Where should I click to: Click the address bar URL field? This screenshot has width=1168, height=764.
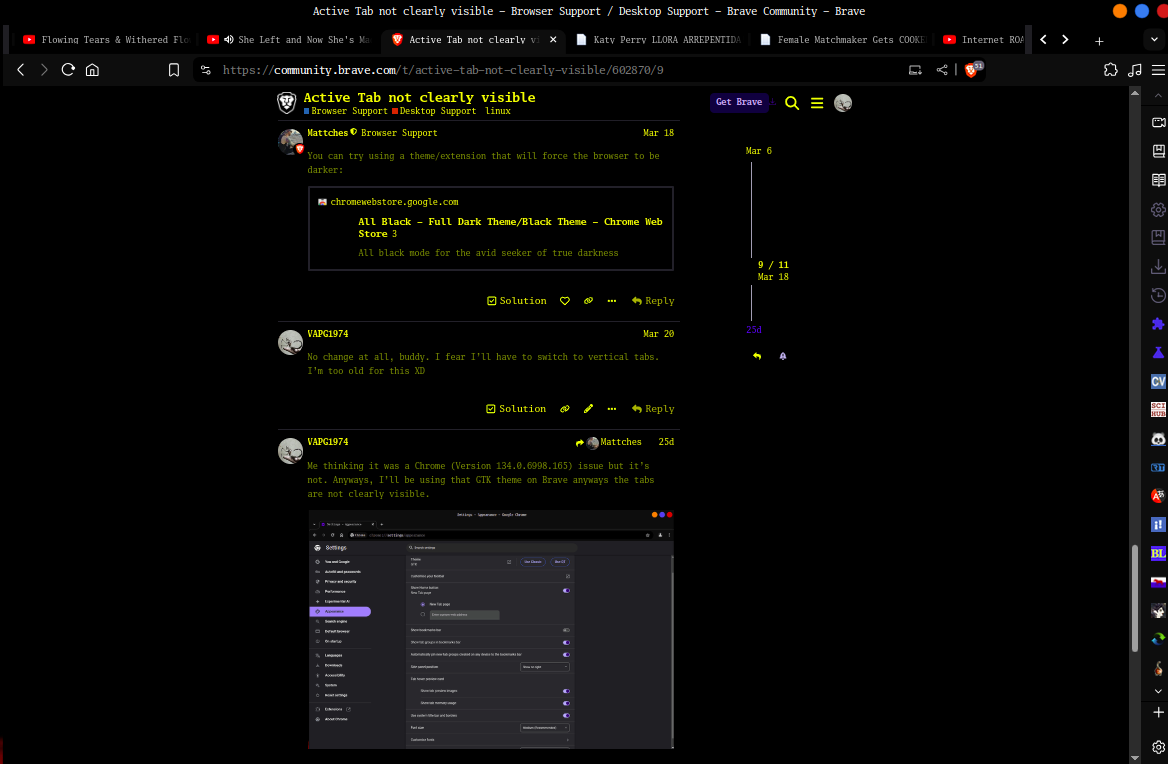pyautogui.click(x=442, y=70)
